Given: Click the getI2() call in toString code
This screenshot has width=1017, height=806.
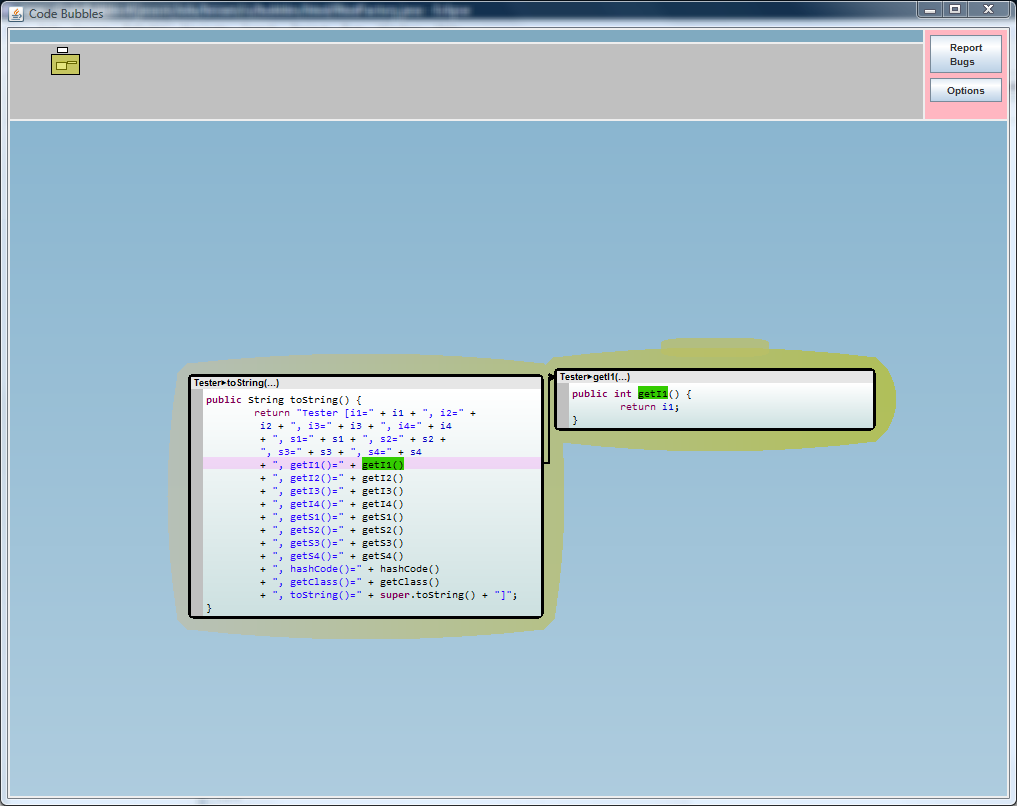Looking at the screenshot, I should pyautogui.click(x=383, y=478).
